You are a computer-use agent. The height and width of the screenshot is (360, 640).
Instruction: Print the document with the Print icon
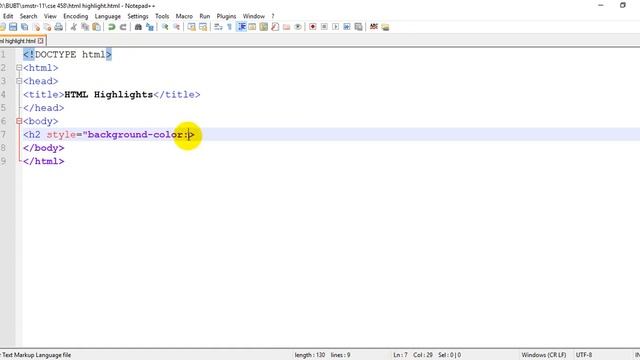(59, 27)
